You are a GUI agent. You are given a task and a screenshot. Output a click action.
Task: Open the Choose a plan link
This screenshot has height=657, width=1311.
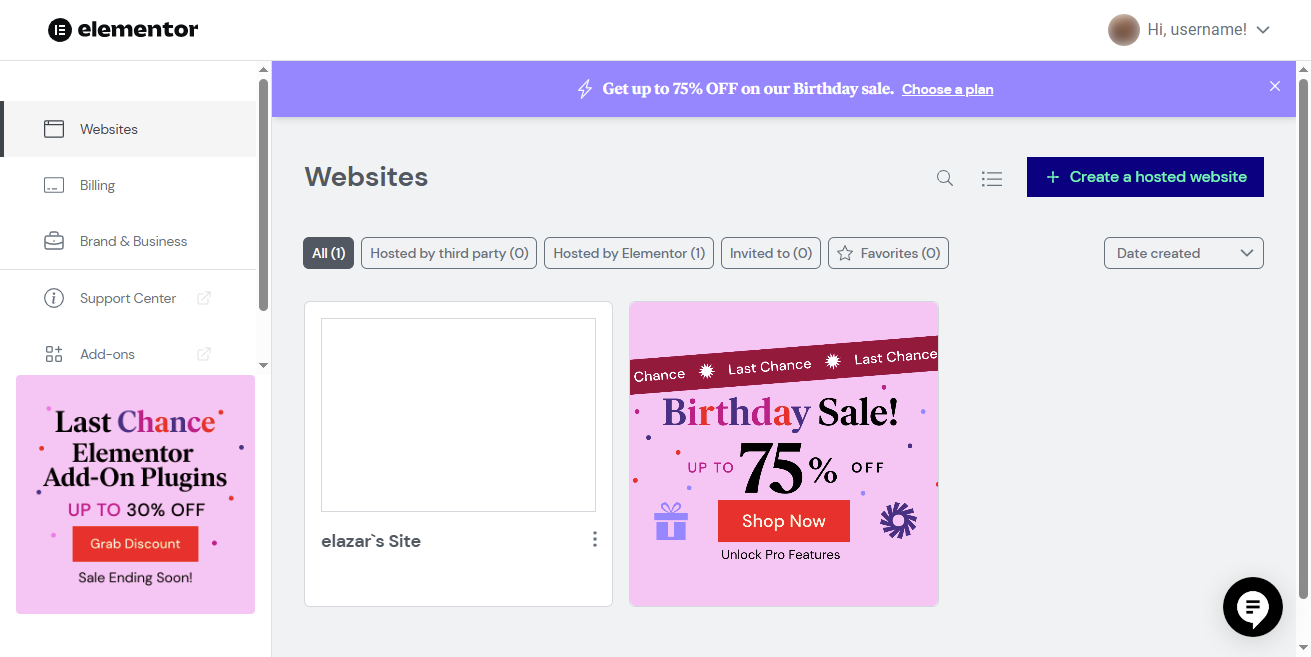pyautogui.click(x=947, y=89)
